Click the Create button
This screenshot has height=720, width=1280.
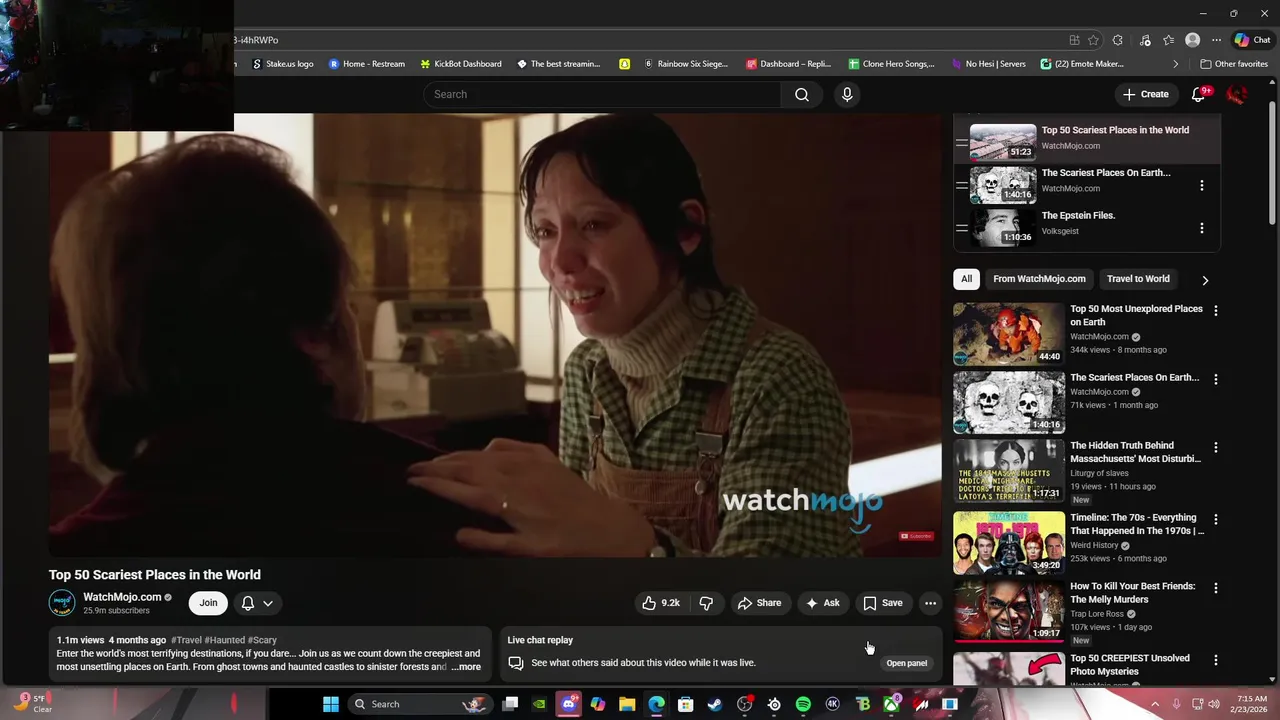[1145, 94]
